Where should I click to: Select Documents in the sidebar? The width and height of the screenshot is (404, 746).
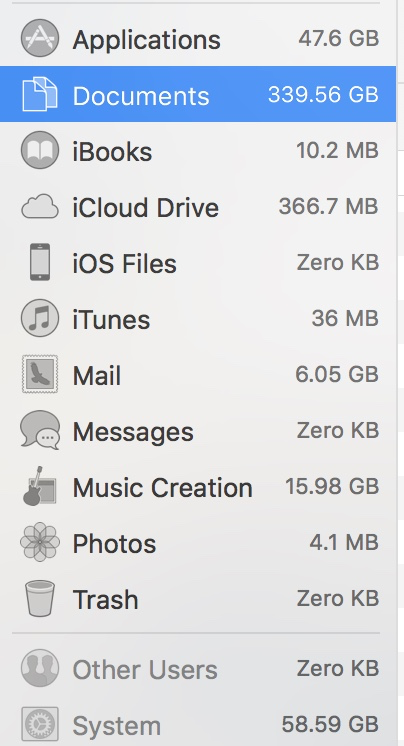click(x=198, y=94)
